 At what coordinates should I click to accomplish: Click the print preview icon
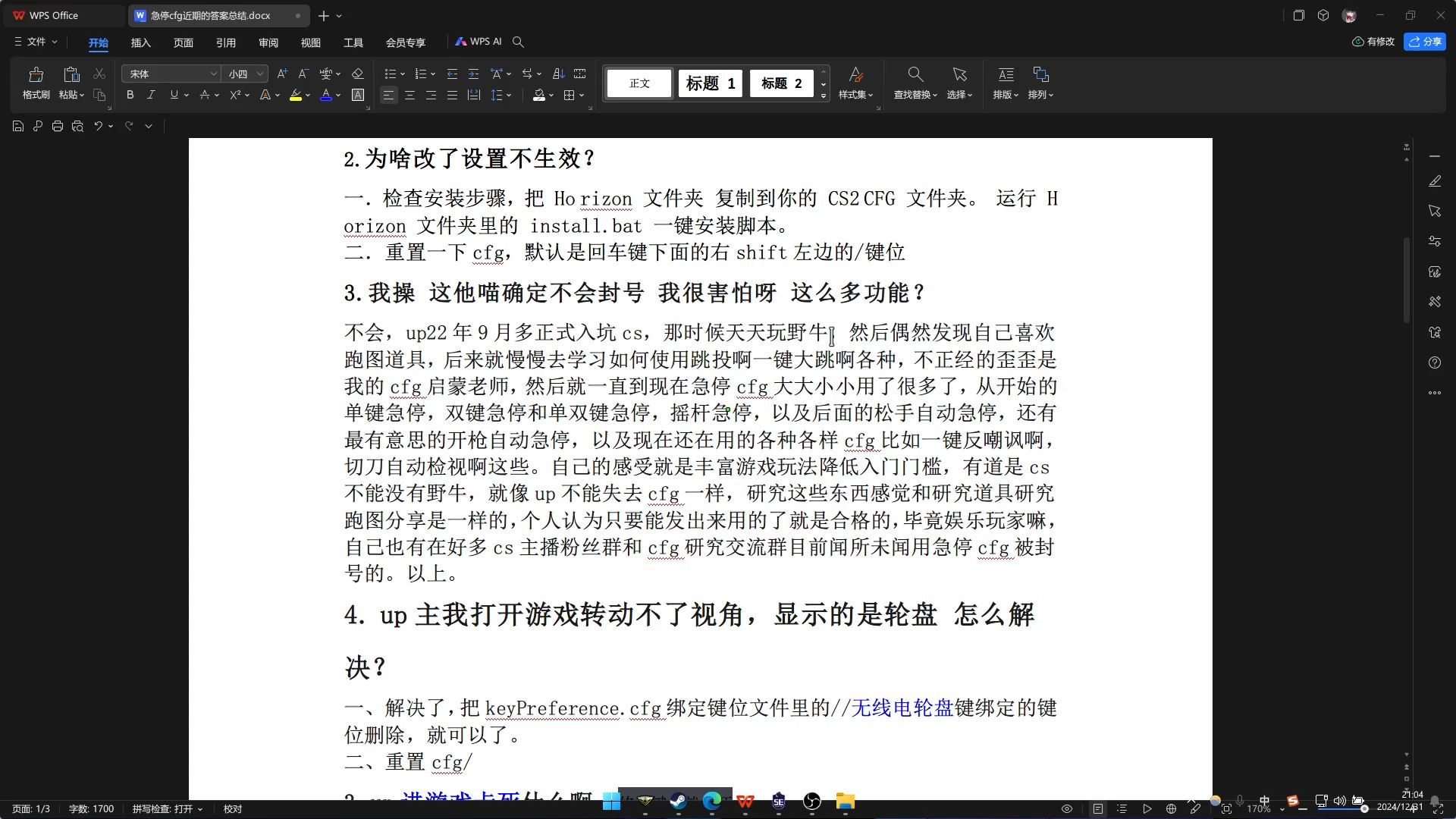(77, 127)
